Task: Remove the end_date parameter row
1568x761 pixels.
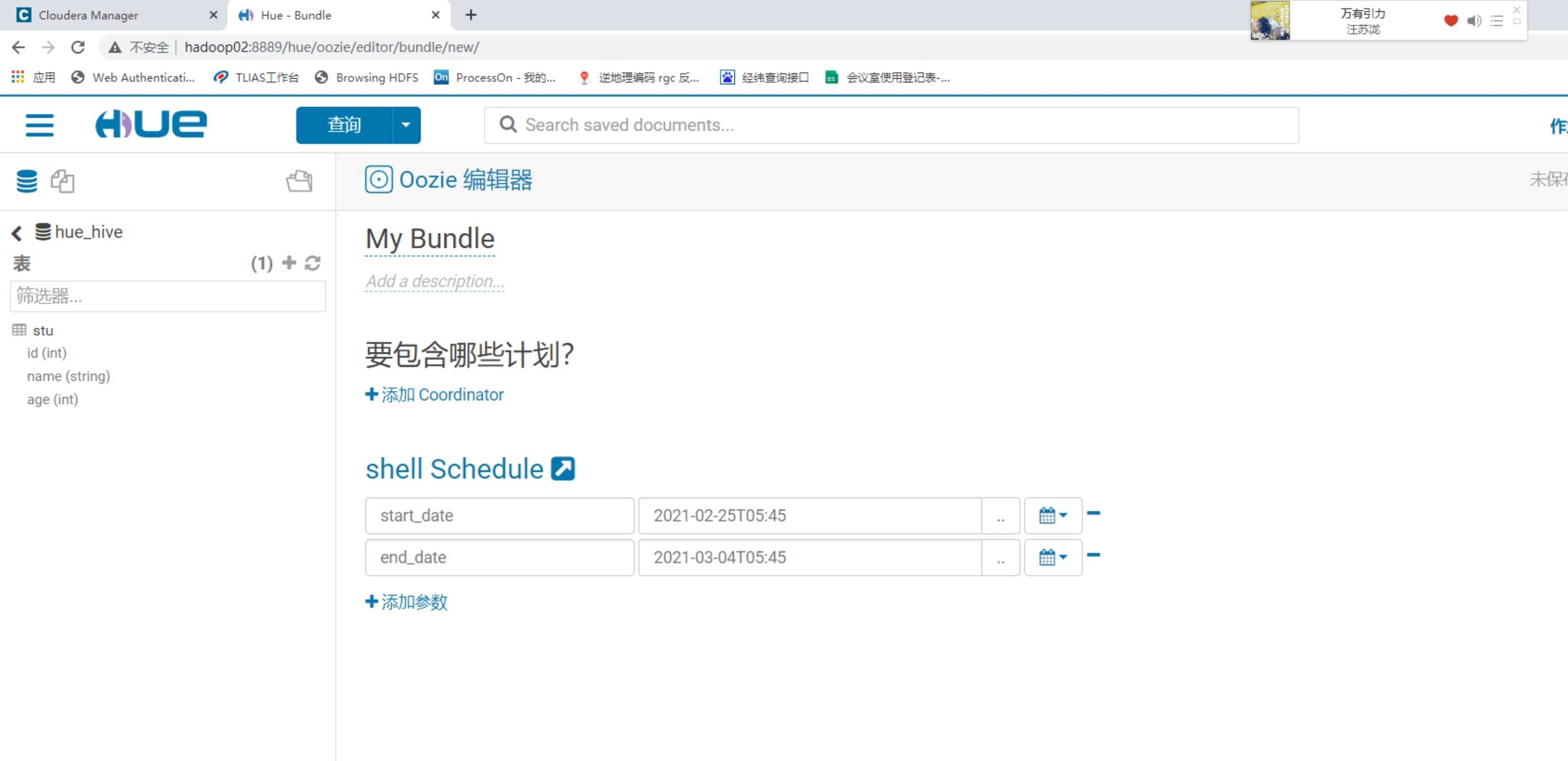Action: tap(1093, 555)
